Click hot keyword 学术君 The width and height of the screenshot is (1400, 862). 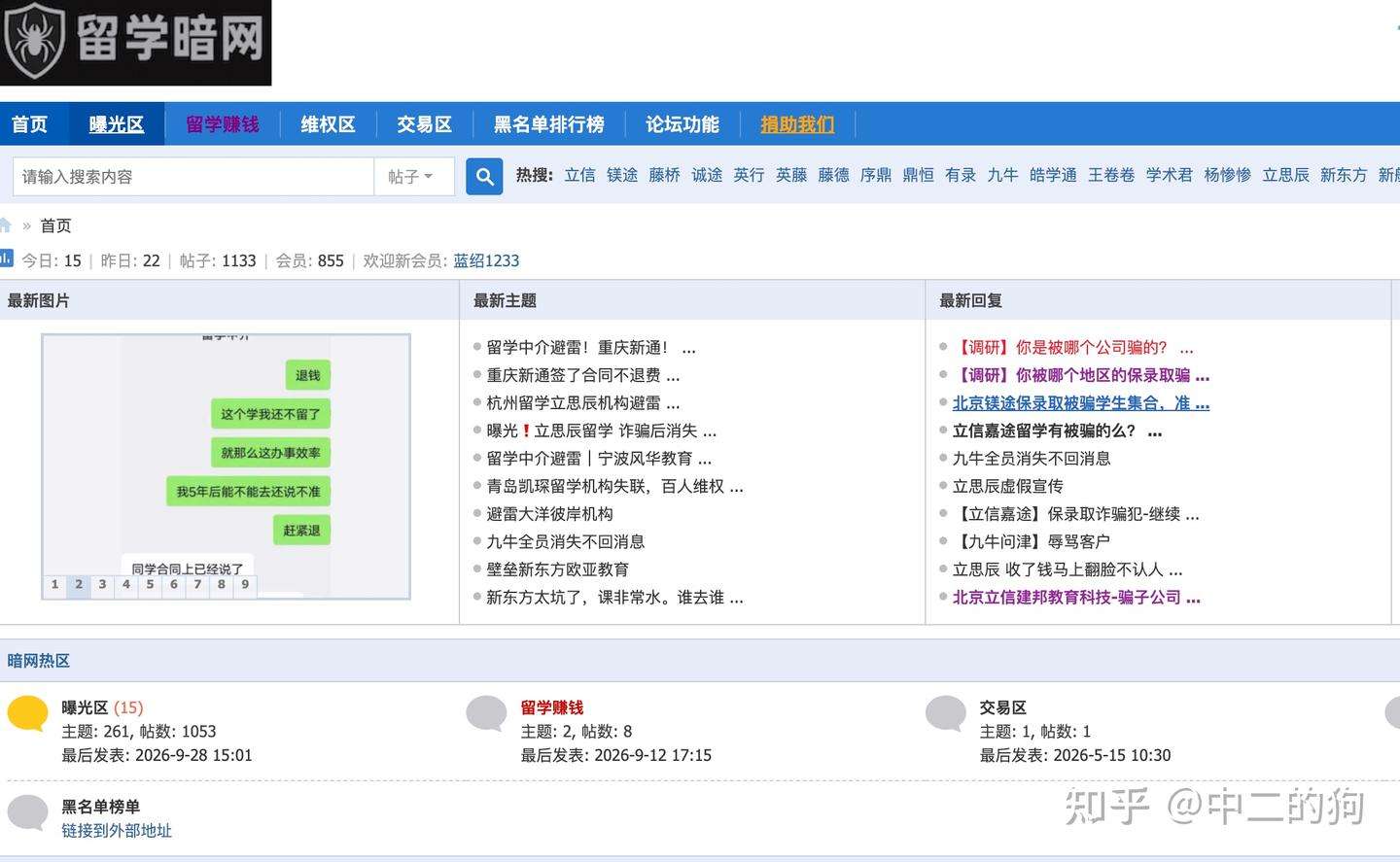(x=1170, y=175)
